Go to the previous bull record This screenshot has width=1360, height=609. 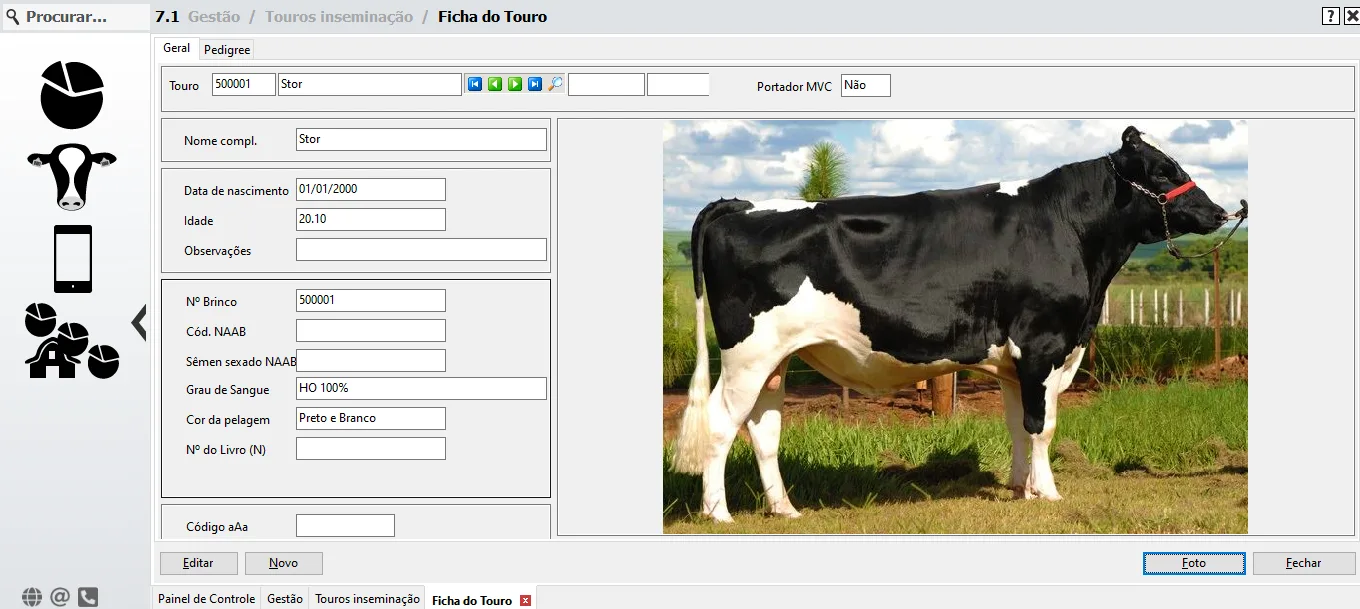(495, 85)
